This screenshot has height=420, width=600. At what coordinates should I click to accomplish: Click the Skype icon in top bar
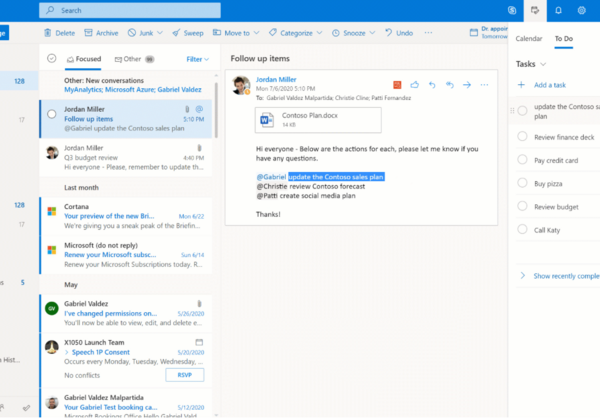(x=512, y=10)
